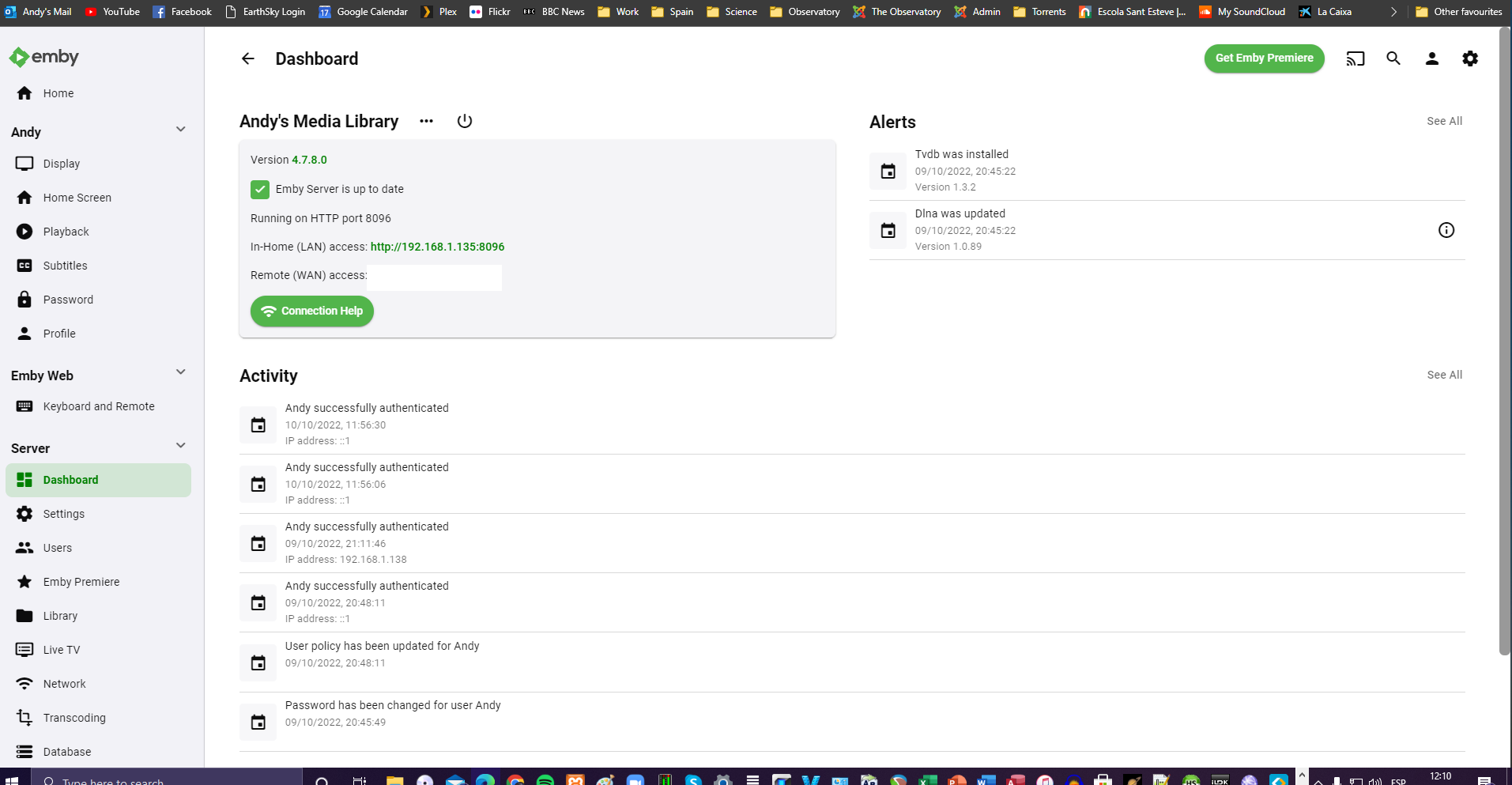This screenshot has height=785, width=1512.
Task: Select the authenticated entry at 10/10/2022, 11:56:06
Action: (852, 484)
